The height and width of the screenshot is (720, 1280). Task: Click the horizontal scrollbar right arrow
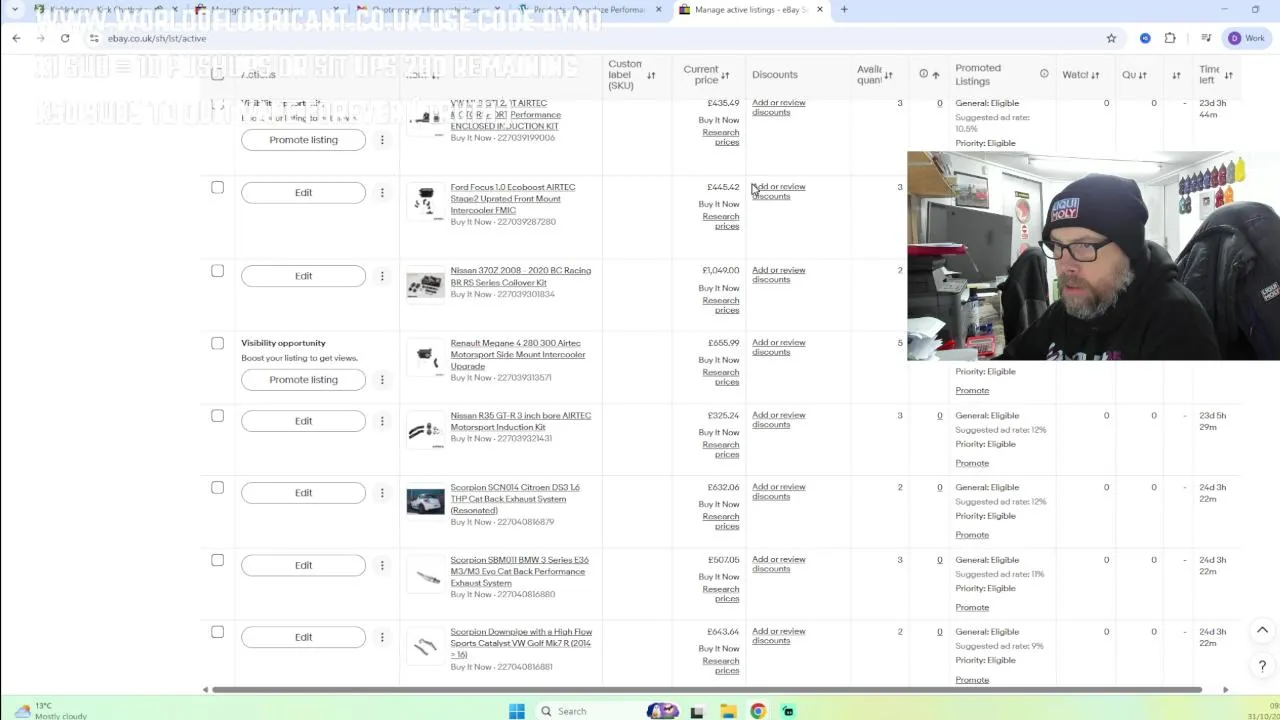pos(1225,690)
